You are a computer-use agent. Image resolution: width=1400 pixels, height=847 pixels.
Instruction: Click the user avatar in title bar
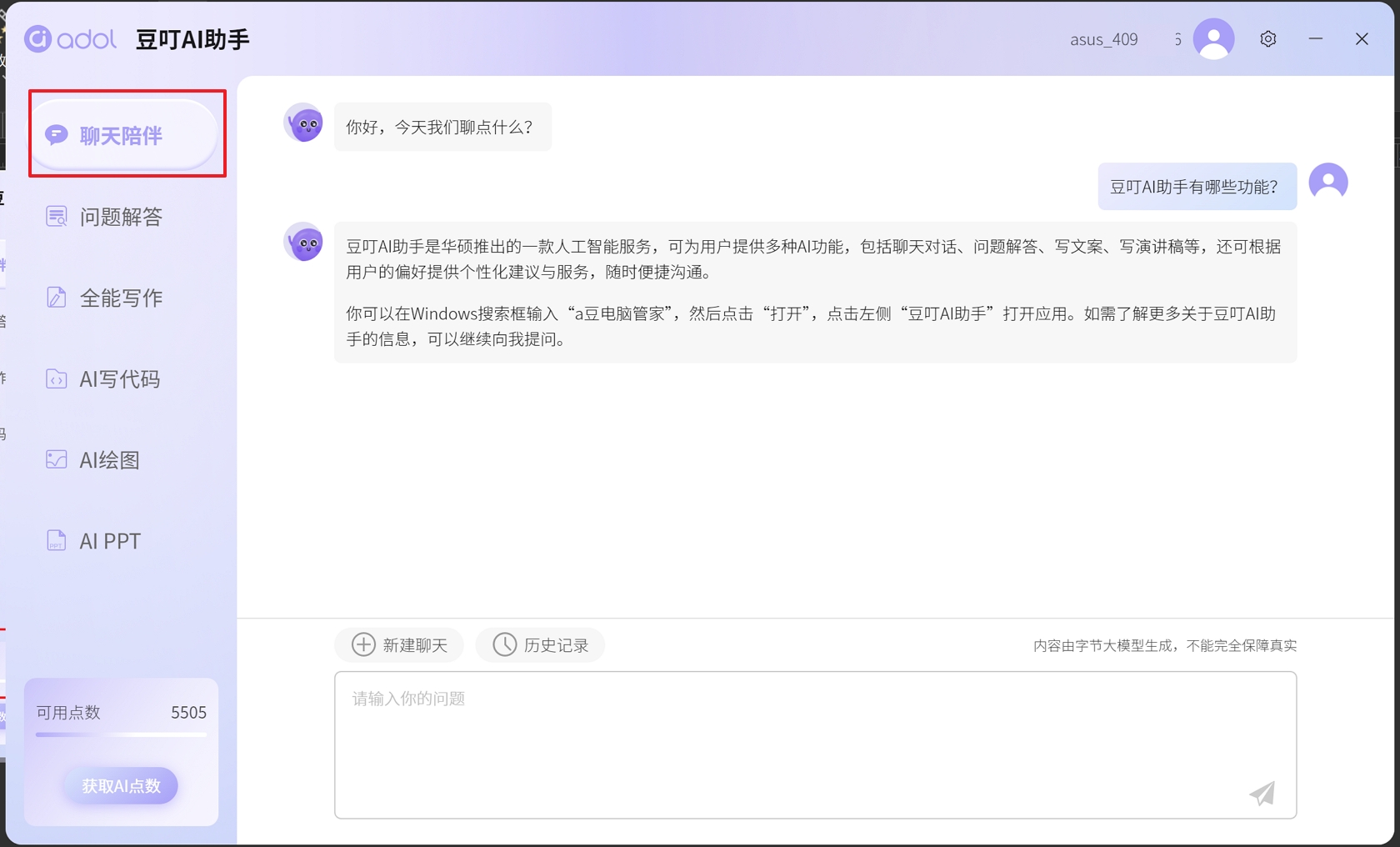pos(1214,39)
